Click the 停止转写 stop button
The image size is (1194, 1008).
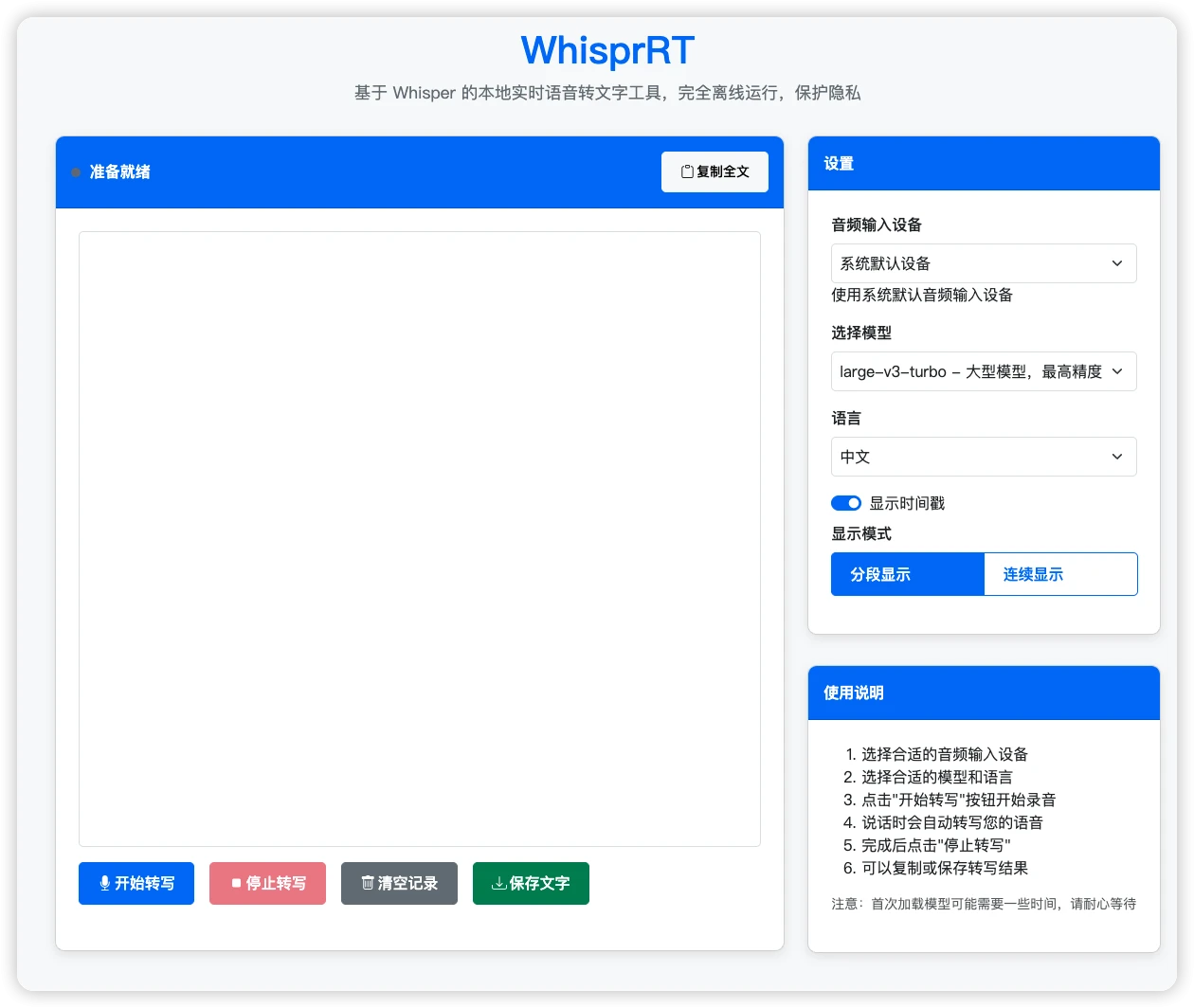(x=267, y=883)
